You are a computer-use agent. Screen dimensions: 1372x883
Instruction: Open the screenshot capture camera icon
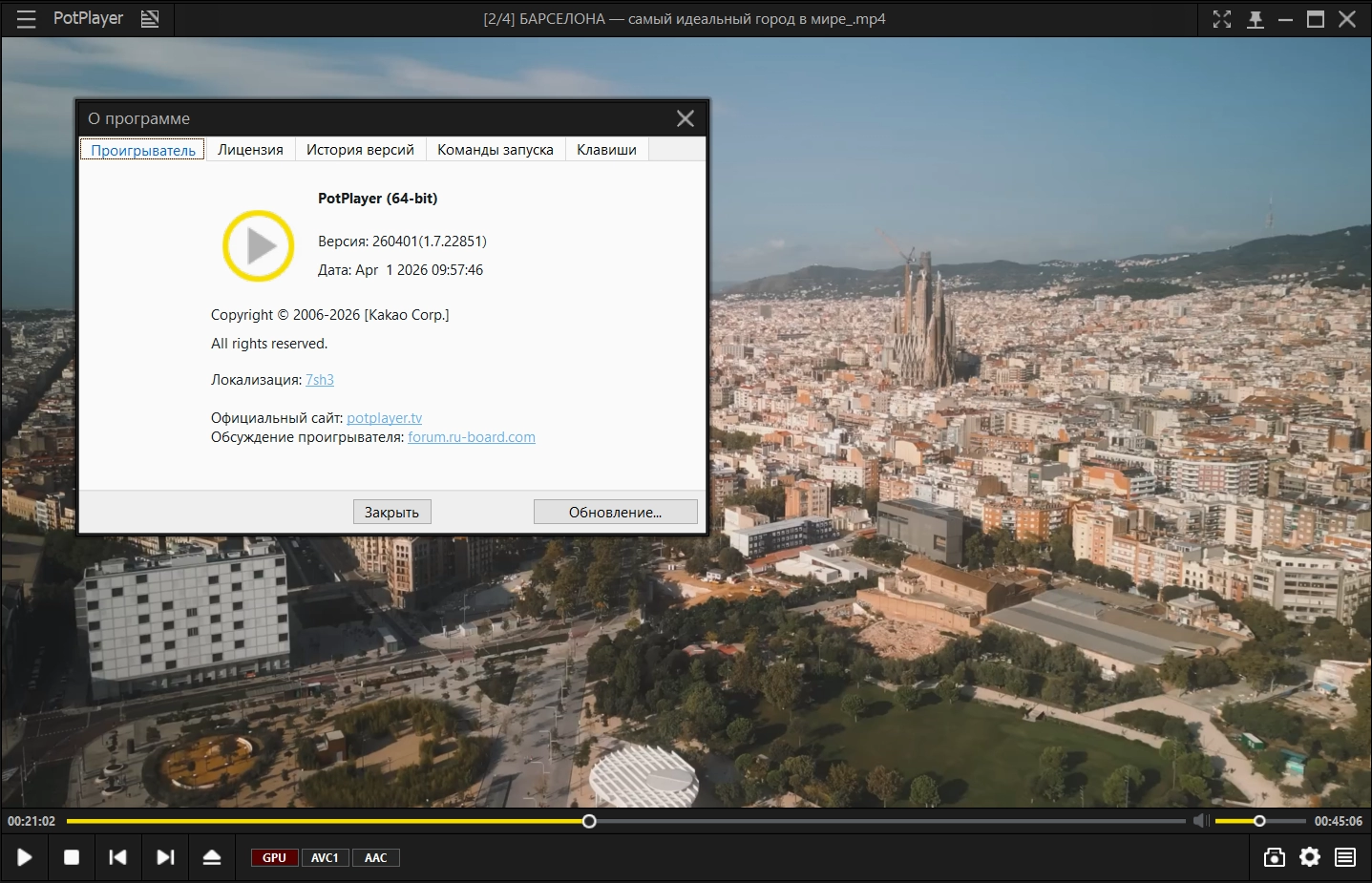[x=1274, y=857]
